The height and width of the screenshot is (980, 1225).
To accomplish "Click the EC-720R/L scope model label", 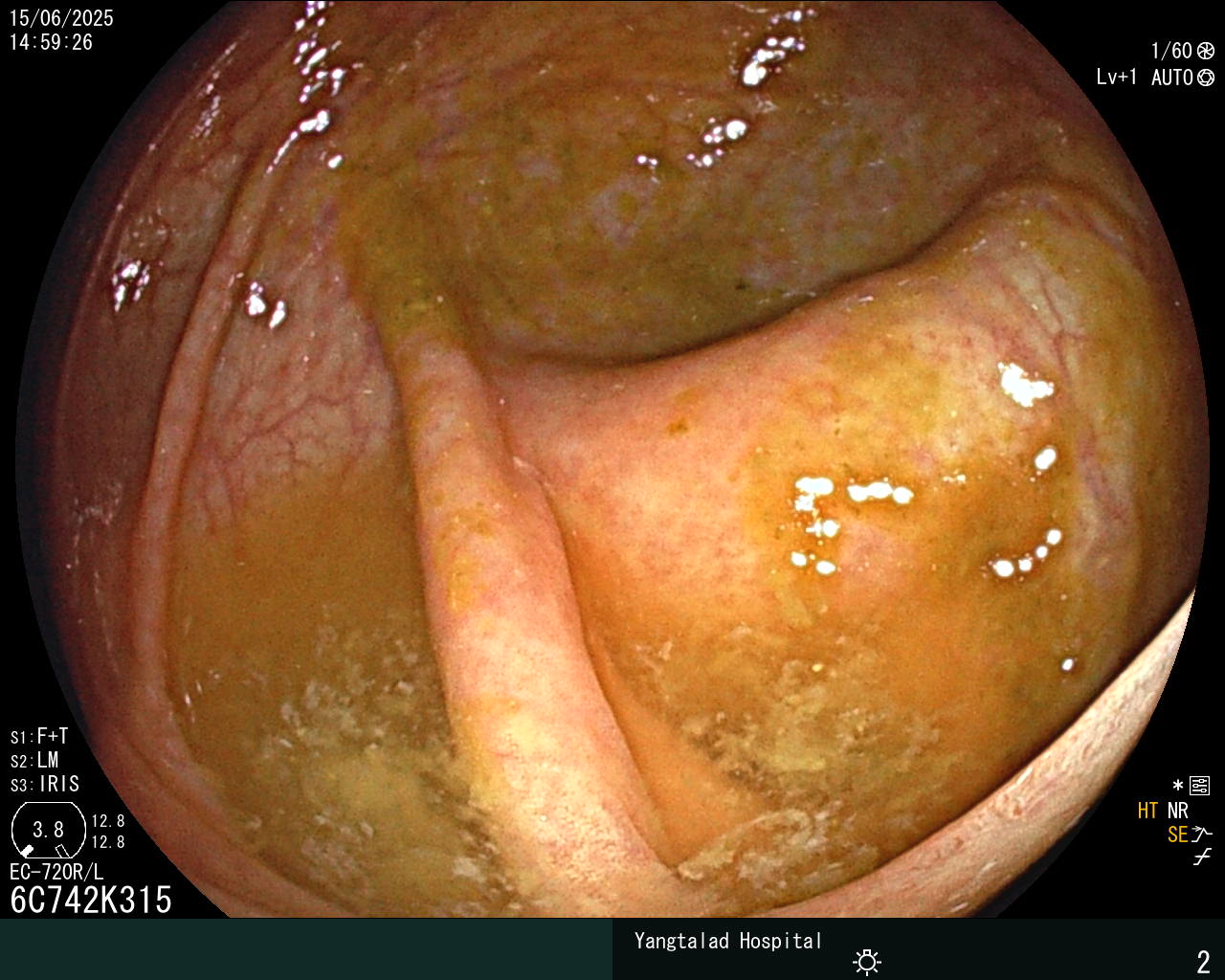I will click(x=56, y=872).
